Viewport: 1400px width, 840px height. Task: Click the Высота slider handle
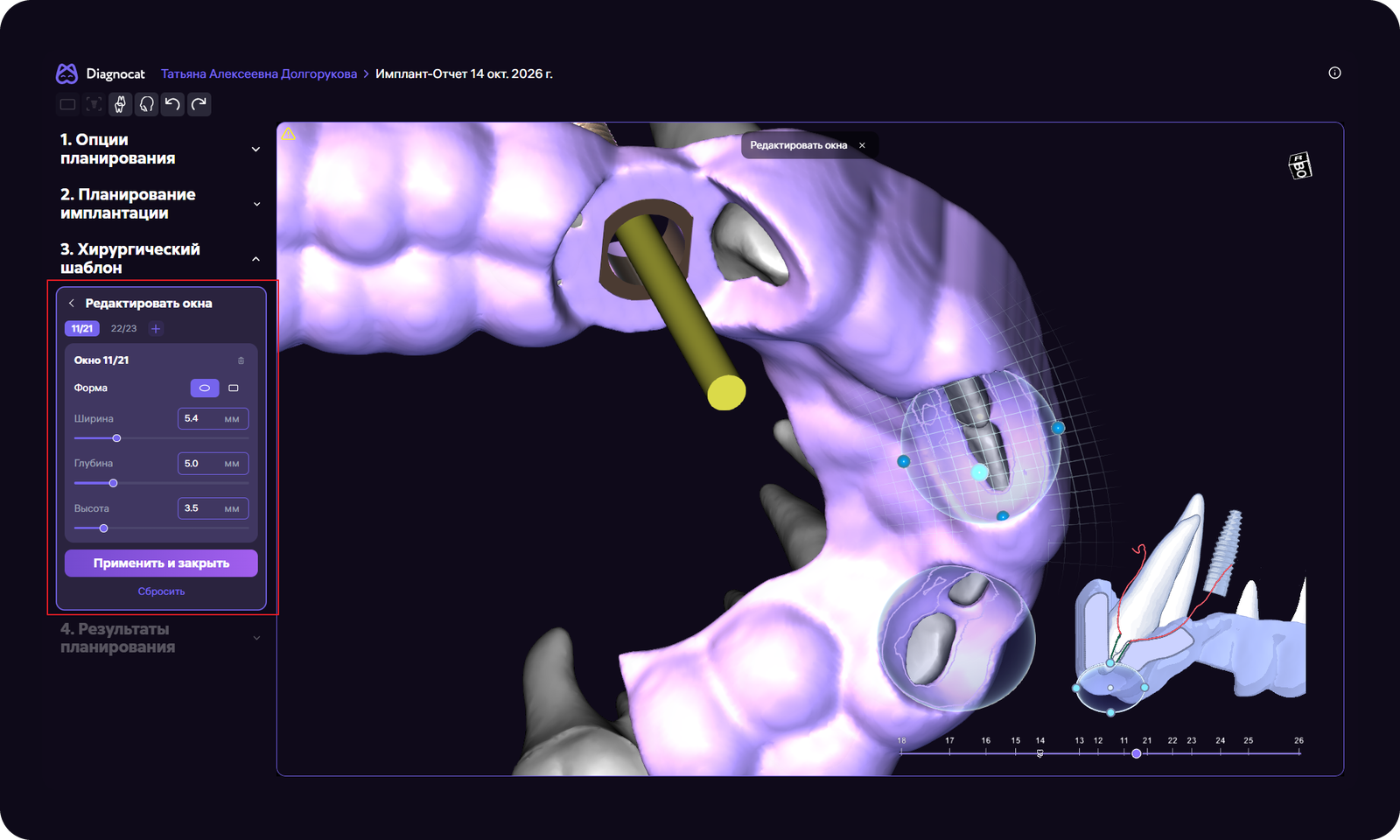pos(103,528)
